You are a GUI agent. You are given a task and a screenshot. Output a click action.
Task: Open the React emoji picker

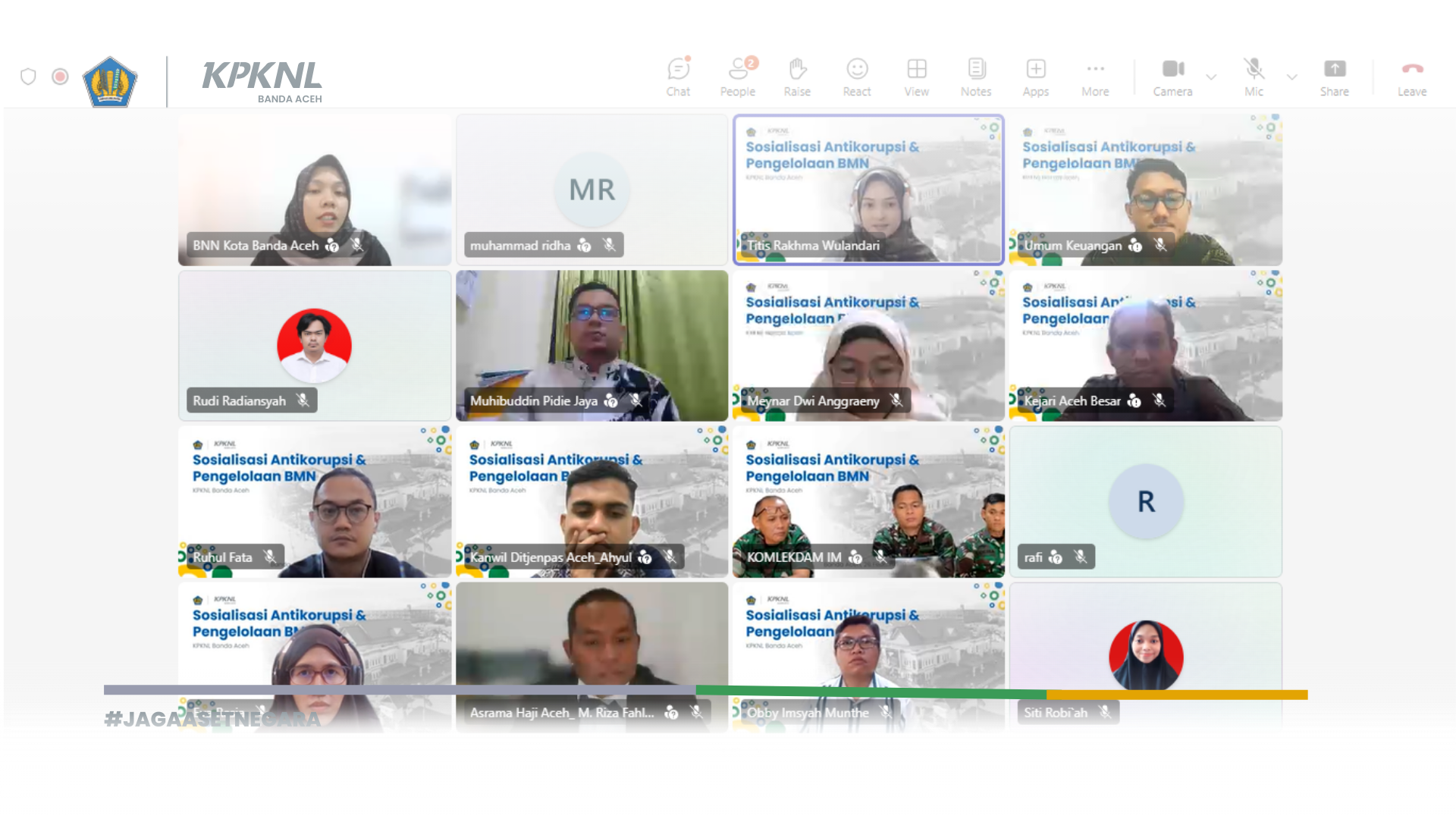pos(857,77)
